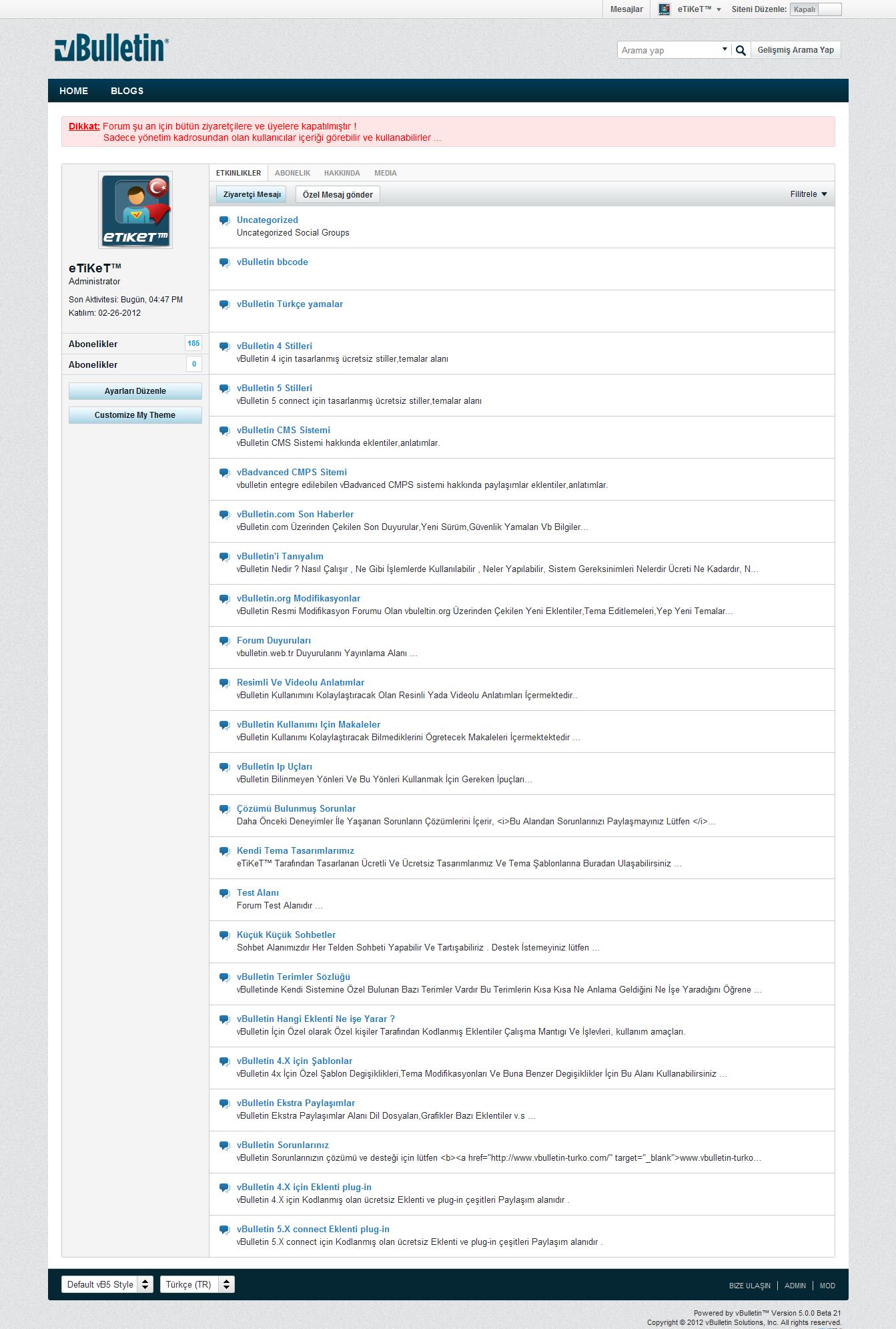Expand the search box dropdown arrow
Viewport: 896px width, 1329px height.
[725, 50]
